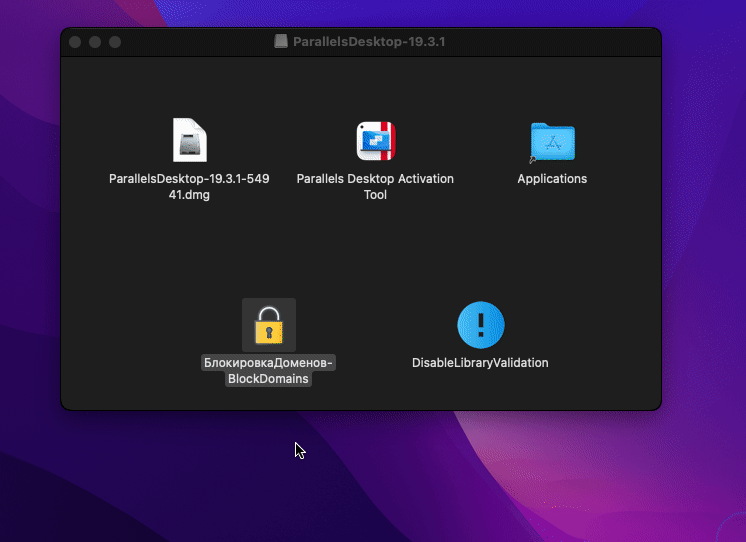Open the Parallels Desktop Activation Tool icon

[x=375, y=141]
